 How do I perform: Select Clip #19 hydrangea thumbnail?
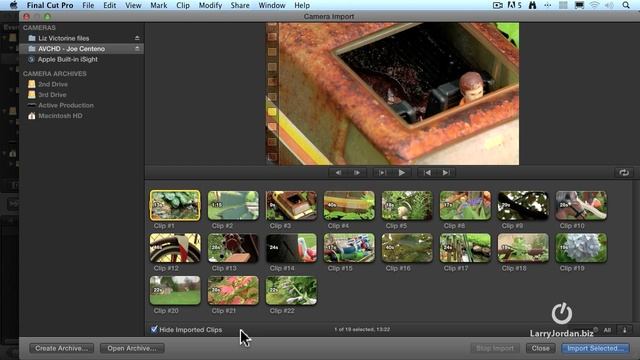pyautogui.click(x=581, y=248)
